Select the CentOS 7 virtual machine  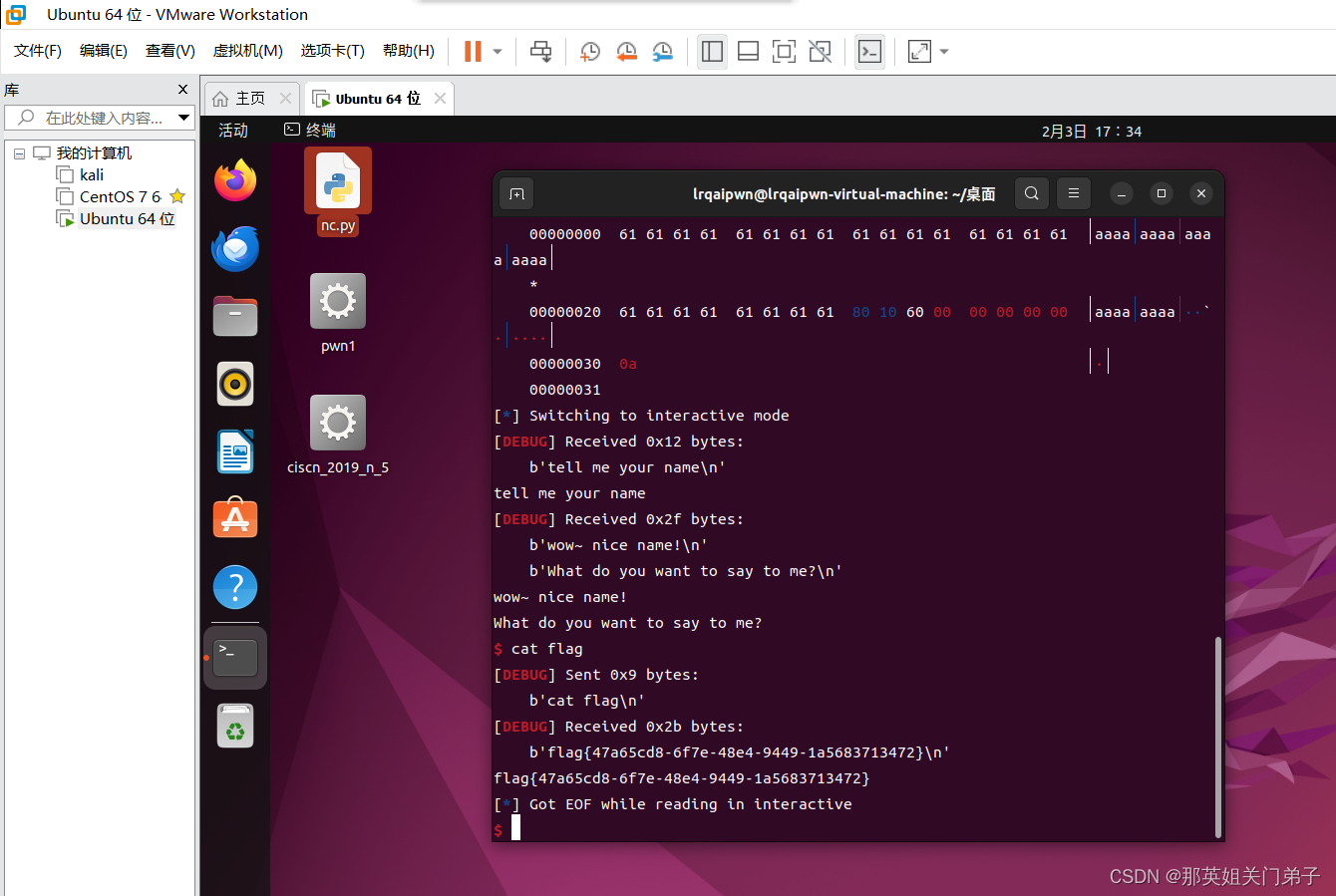(x=120, y=197)
